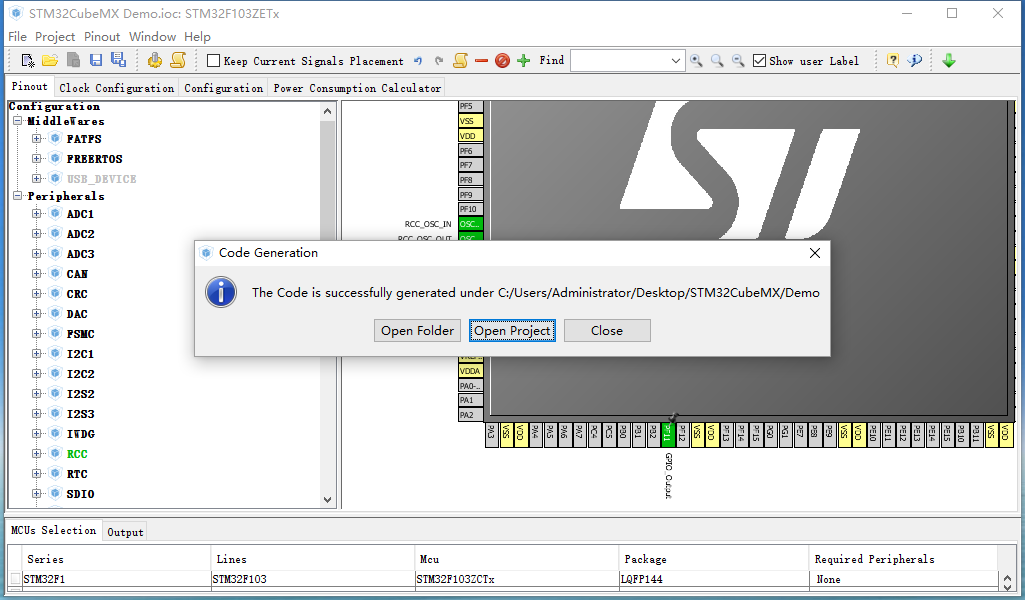1025x600 pixels.
Task: Click the undo arrow in the toolbar
Action: [x=418, y=61]
